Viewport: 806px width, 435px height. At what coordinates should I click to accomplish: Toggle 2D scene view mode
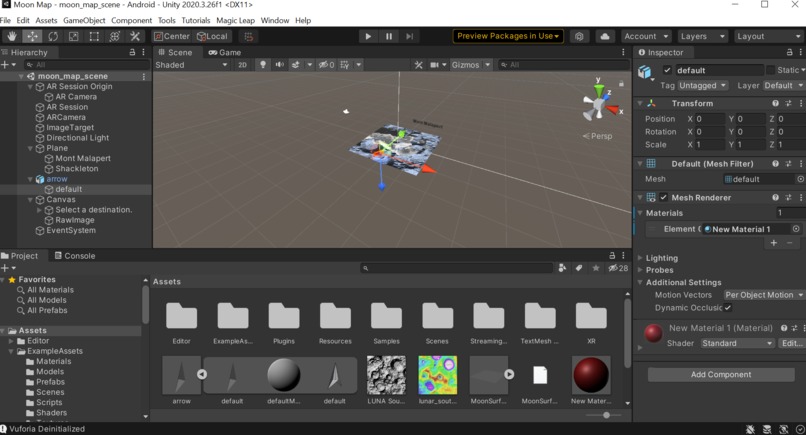(242, 65)
